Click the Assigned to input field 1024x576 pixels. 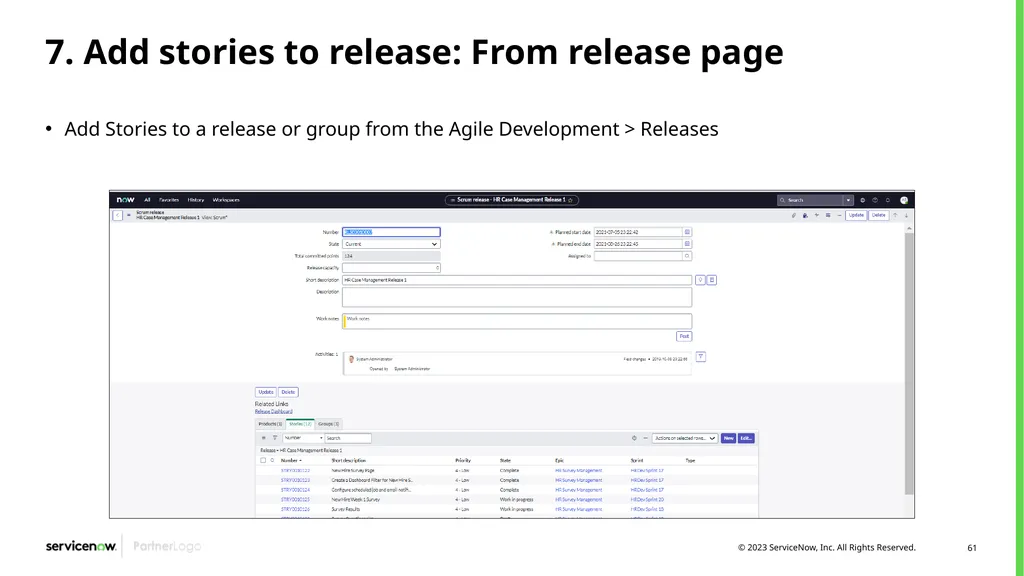tap(638, 256)
